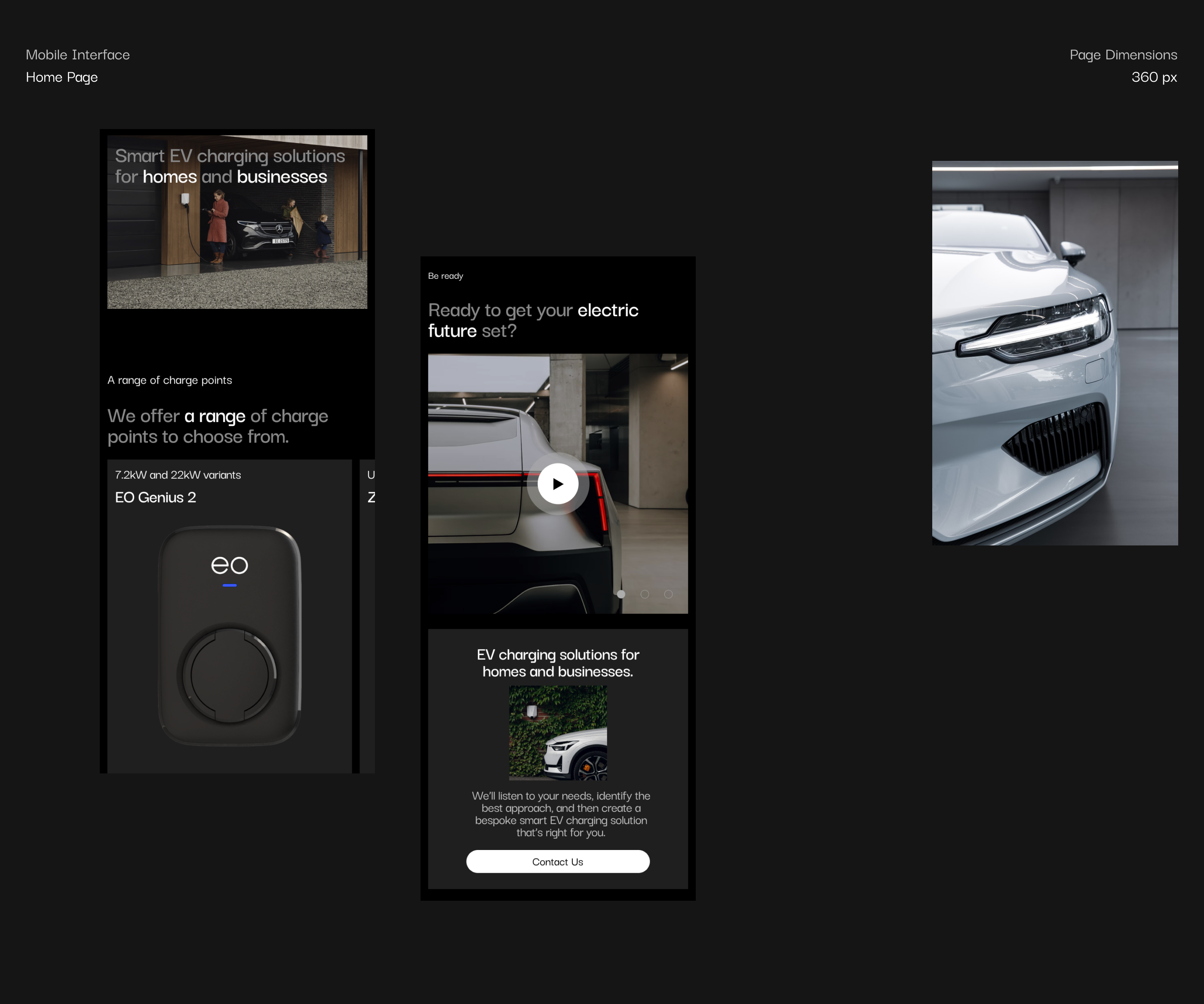This screenshot has width=1204, height=1004.
Task: Click the Contact Us button
Action: [x=557, y=861]
